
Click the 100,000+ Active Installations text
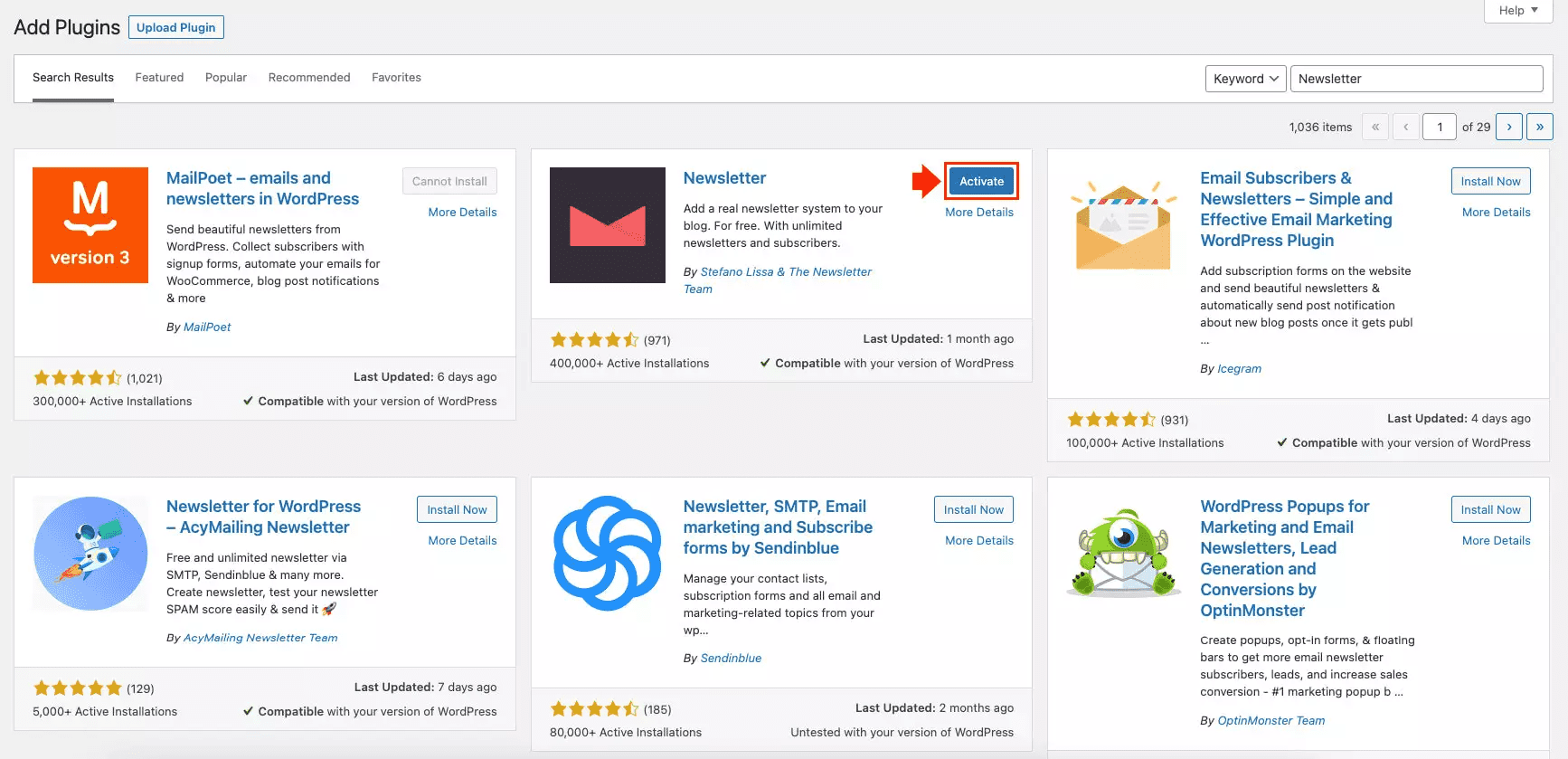click(1145, 442)
